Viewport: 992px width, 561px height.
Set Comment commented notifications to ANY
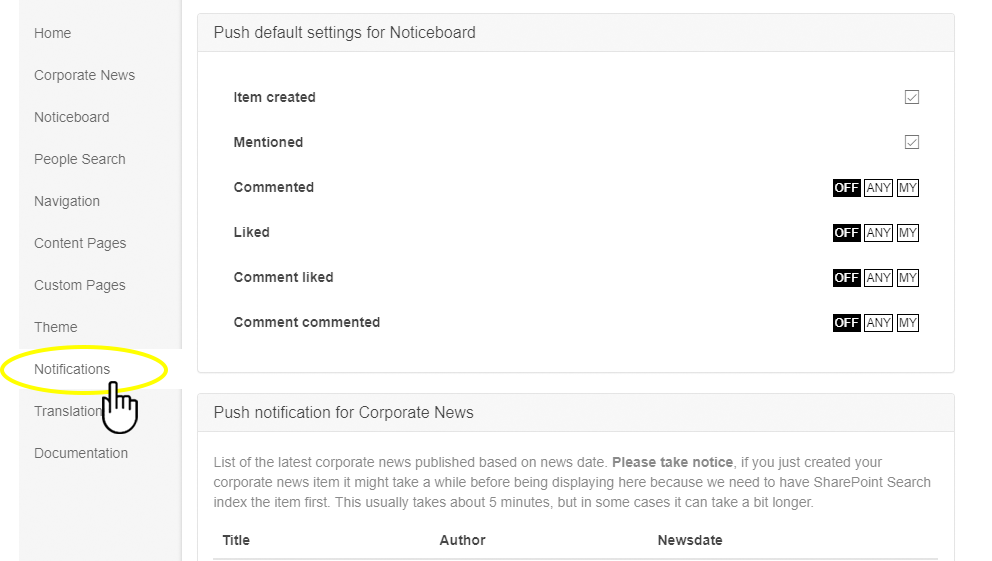(x=878, y=323)
